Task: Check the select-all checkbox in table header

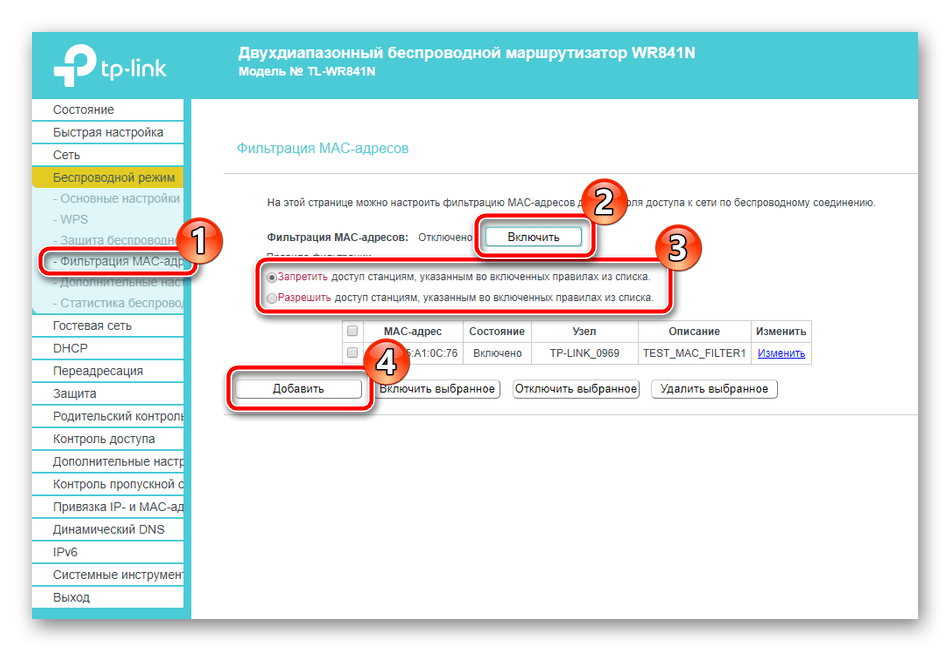Action: 351,331
